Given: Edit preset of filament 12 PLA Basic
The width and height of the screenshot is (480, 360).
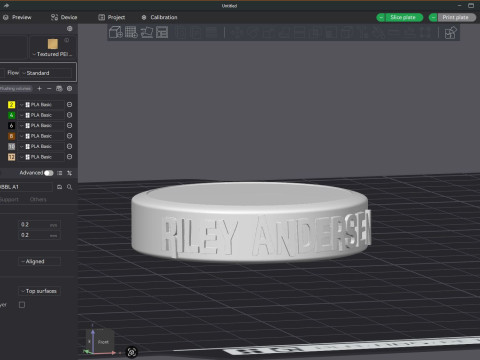Looking at the screenshot, I should [x=69, y=157].
